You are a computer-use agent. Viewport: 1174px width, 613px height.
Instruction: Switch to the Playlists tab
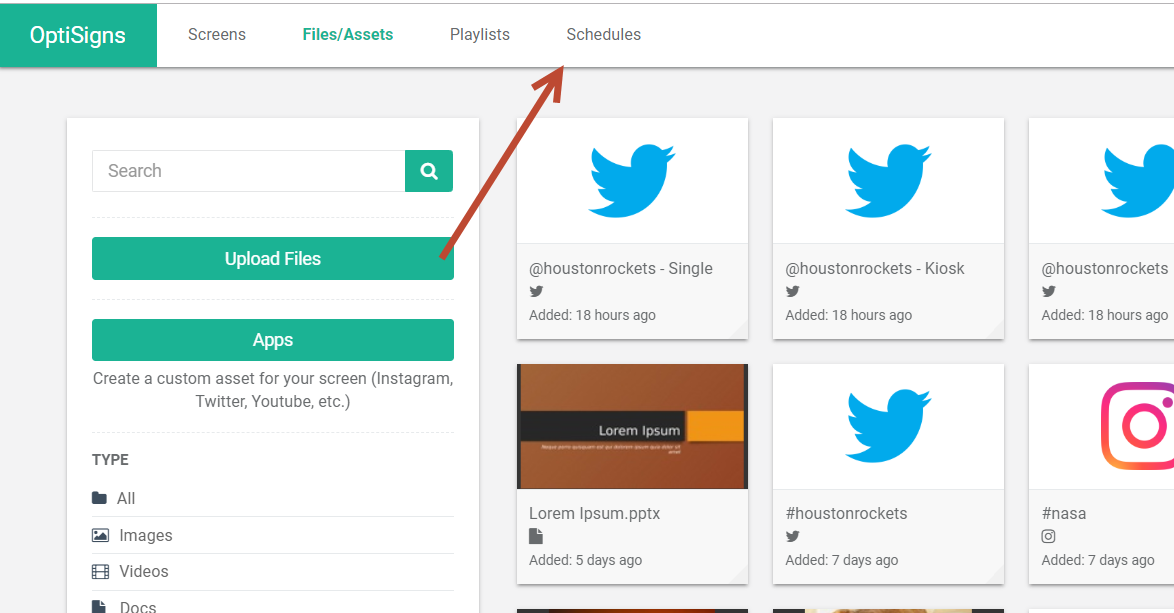pyautogui.click(x=480, y=34)
